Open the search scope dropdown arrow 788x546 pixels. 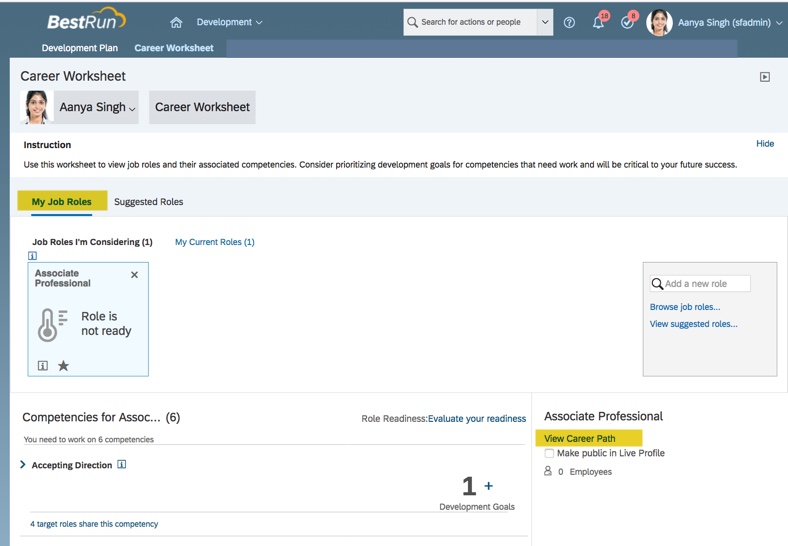(545, 22)
